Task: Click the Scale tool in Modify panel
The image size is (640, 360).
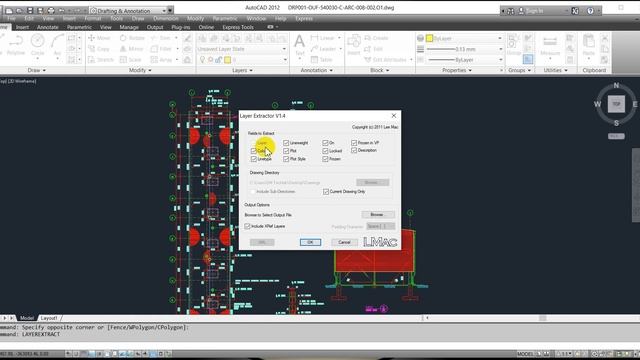Action: (130, 60)
